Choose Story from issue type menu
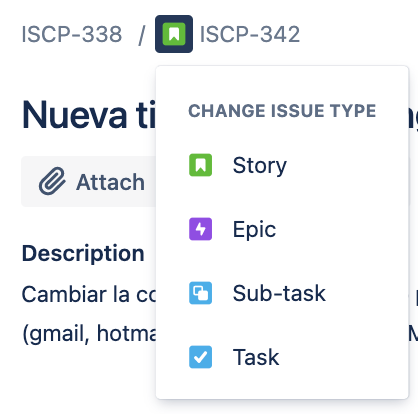Viewport: 418px width, 414px height. point(282,165)
